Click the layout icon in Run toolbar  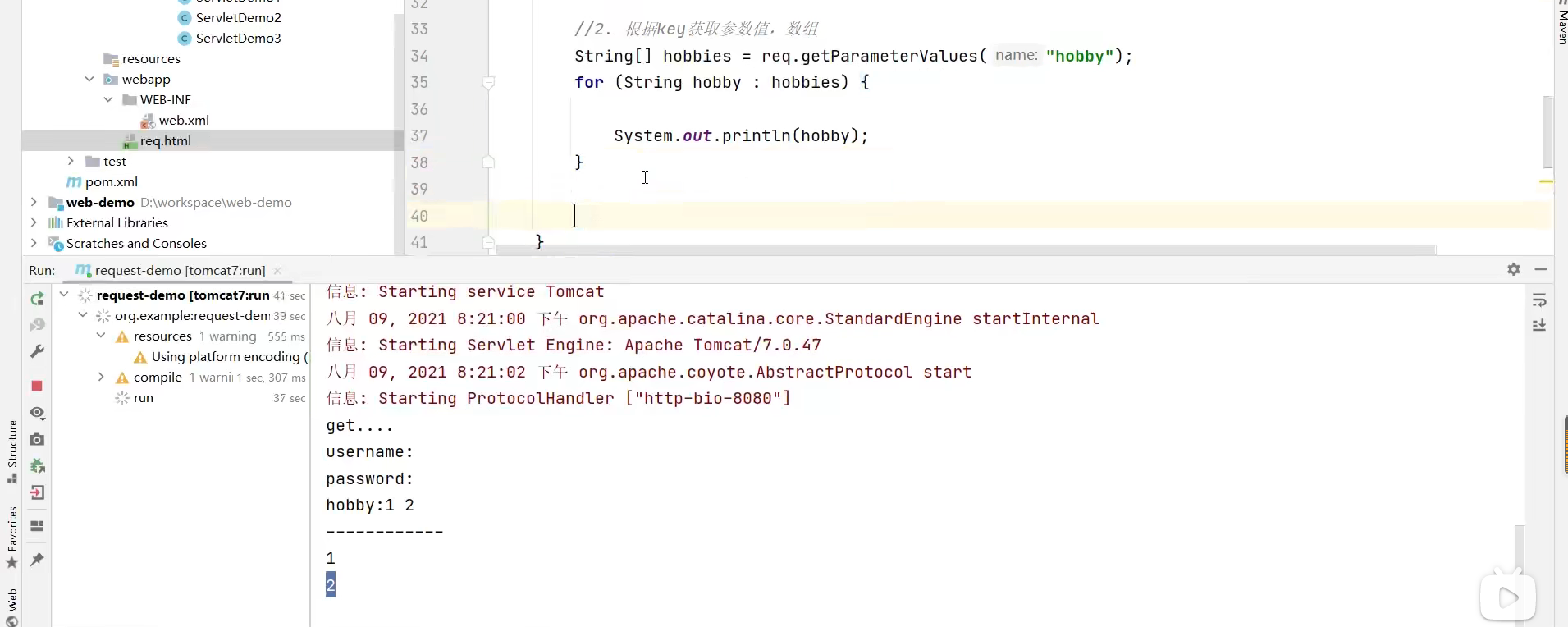37,526
